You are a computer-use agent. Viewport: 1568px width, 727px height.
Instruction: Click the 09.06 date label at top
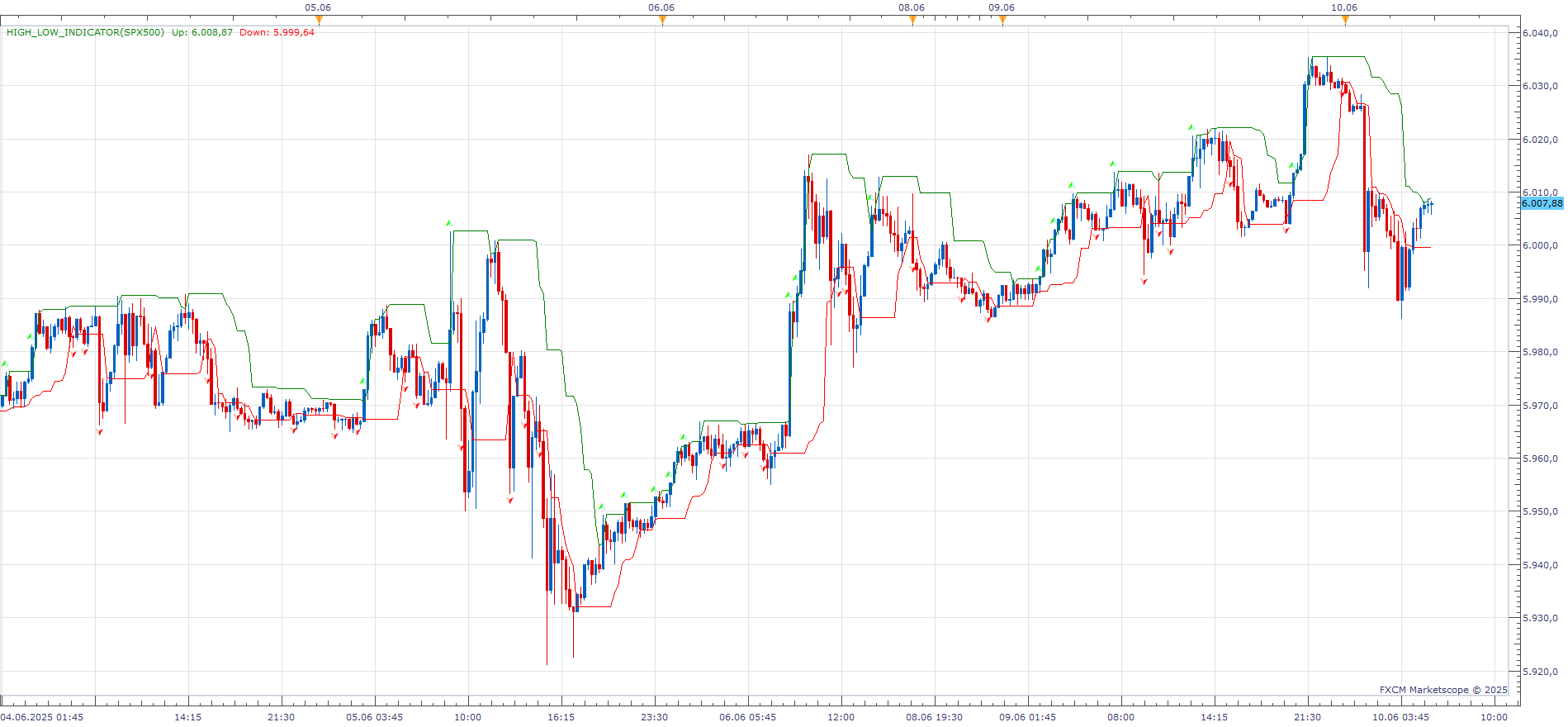point(1002,7)
